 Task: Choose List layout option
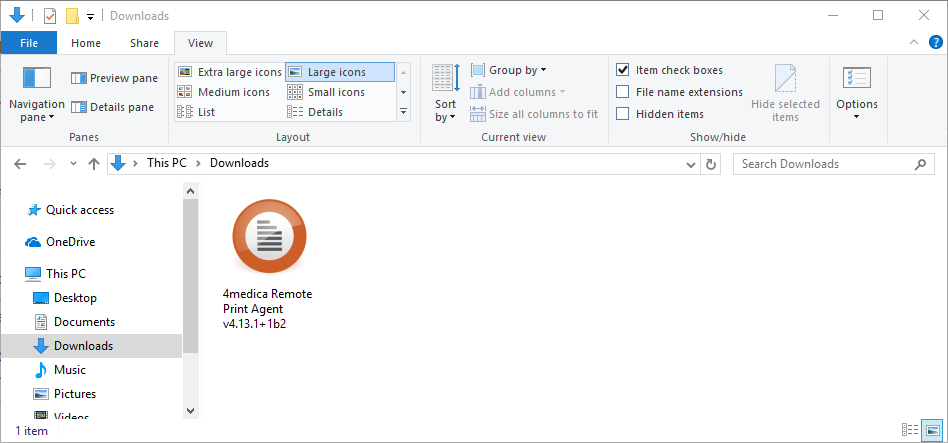tap(196, 112)
